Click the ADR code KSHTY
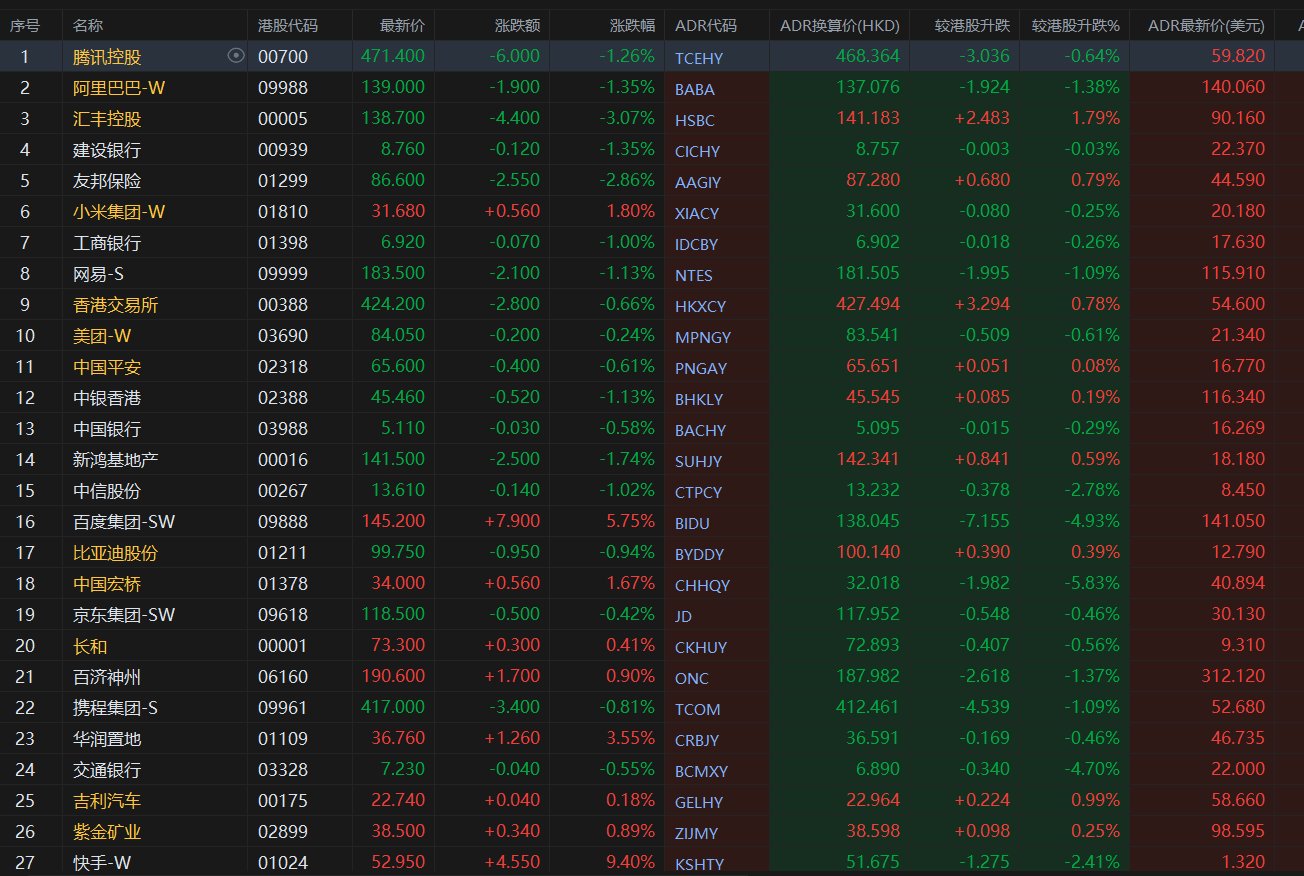 click(x=700, y=865)
